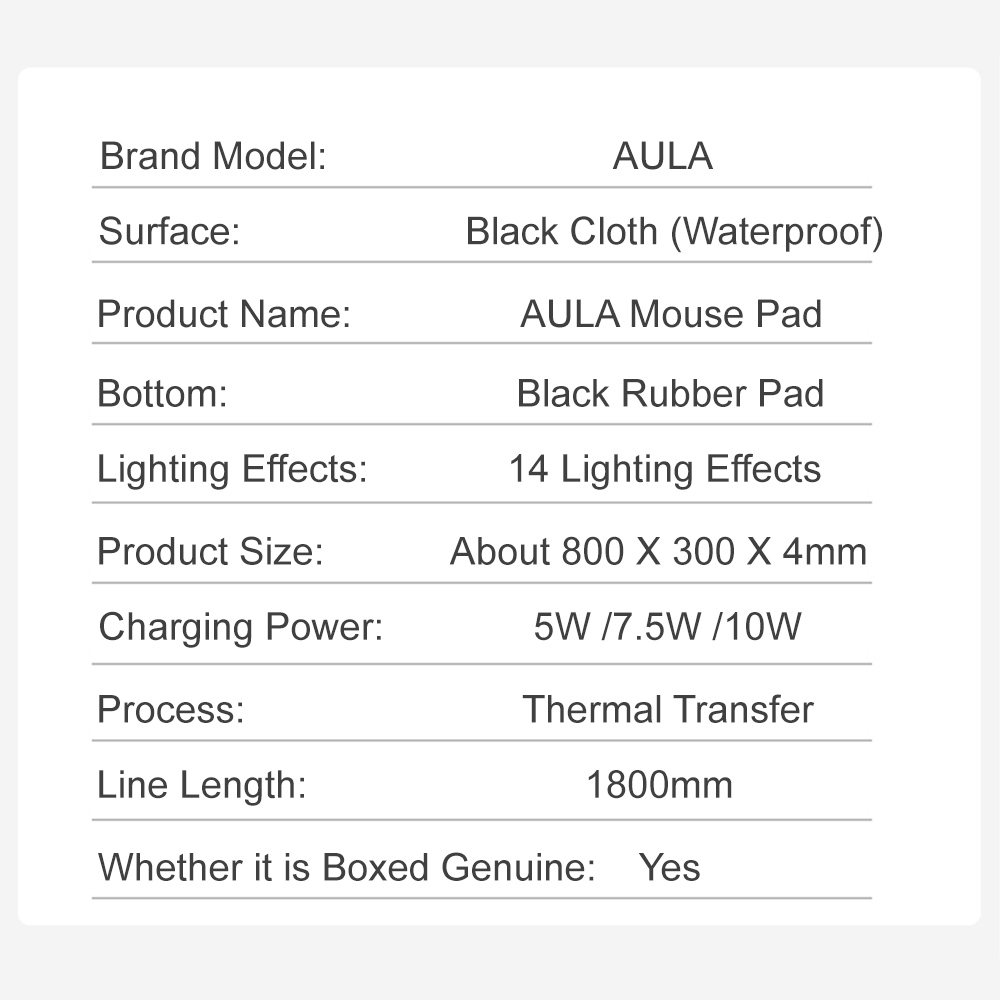Select the "1800mm" line length value
Image resolution: width=1000 pixels, height=1000 pixels.
[659, 785]
